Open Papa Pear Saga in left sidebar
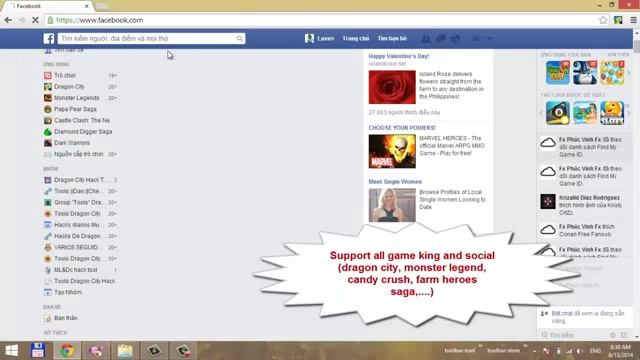The width and height of the screenshot is (640, 360). click(x=75, y=109)
